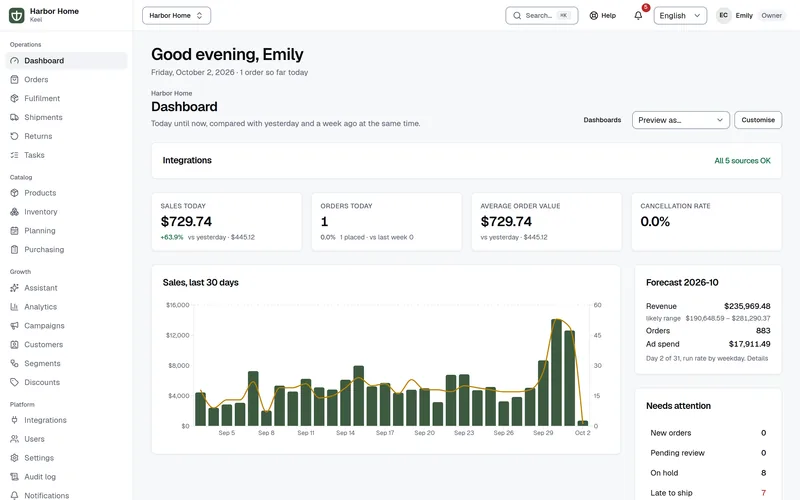The width and height of the screenshot is (800, 500).
Task: Click the Customers contact icon
Action: click(x=14, y=344)
